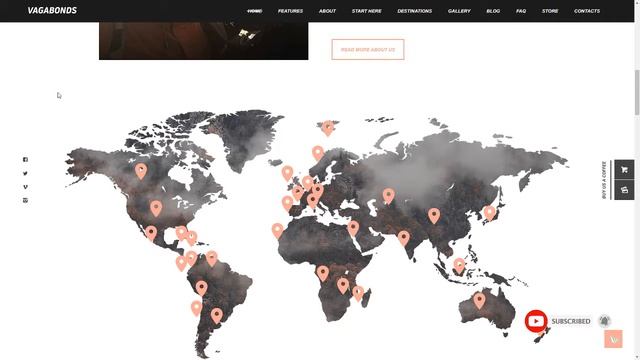Select the map pin on Chile's coast

(196, 308)
